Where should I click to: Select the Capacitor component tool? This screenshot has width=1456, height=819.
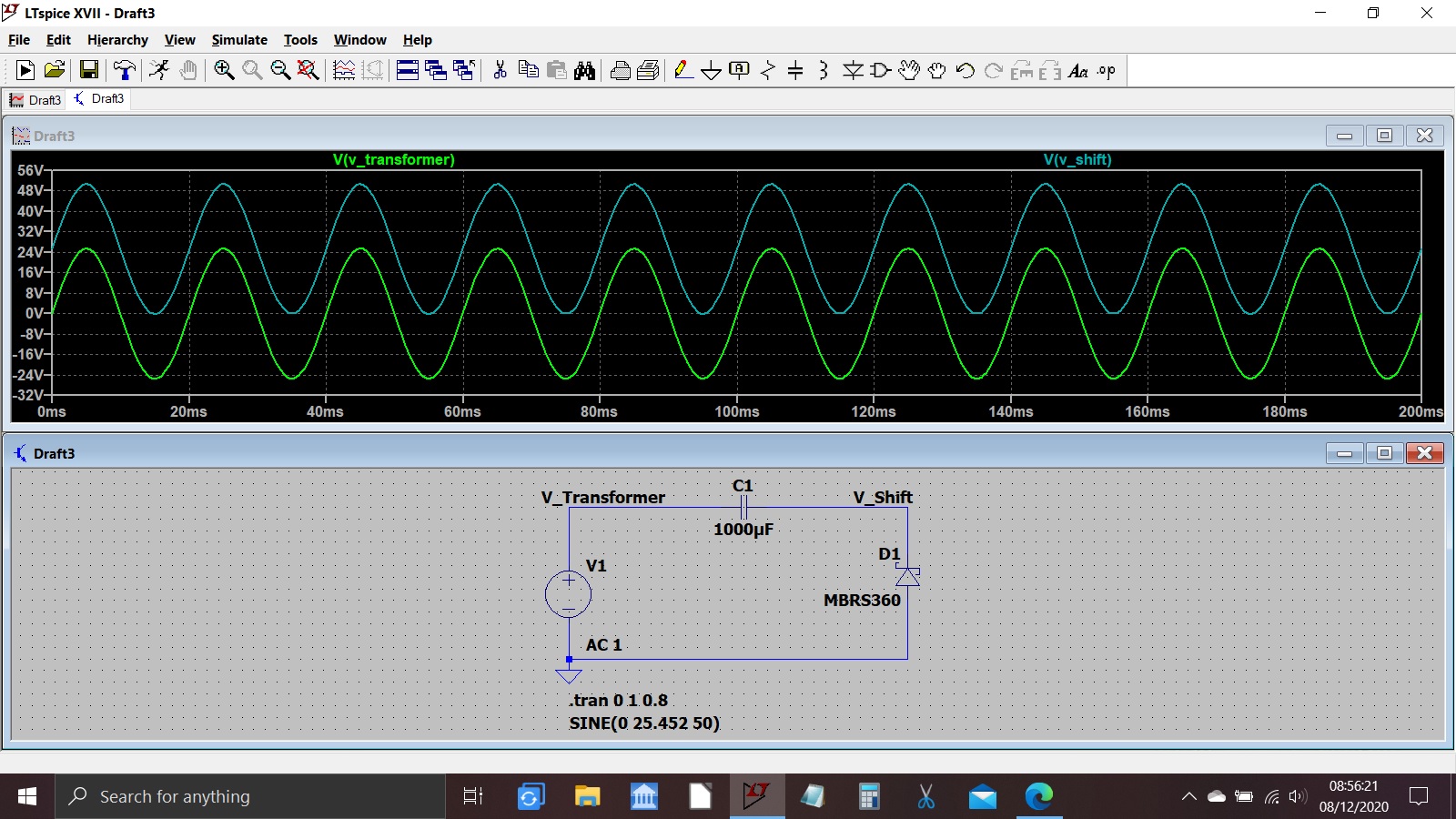click(x=795, y=70)
